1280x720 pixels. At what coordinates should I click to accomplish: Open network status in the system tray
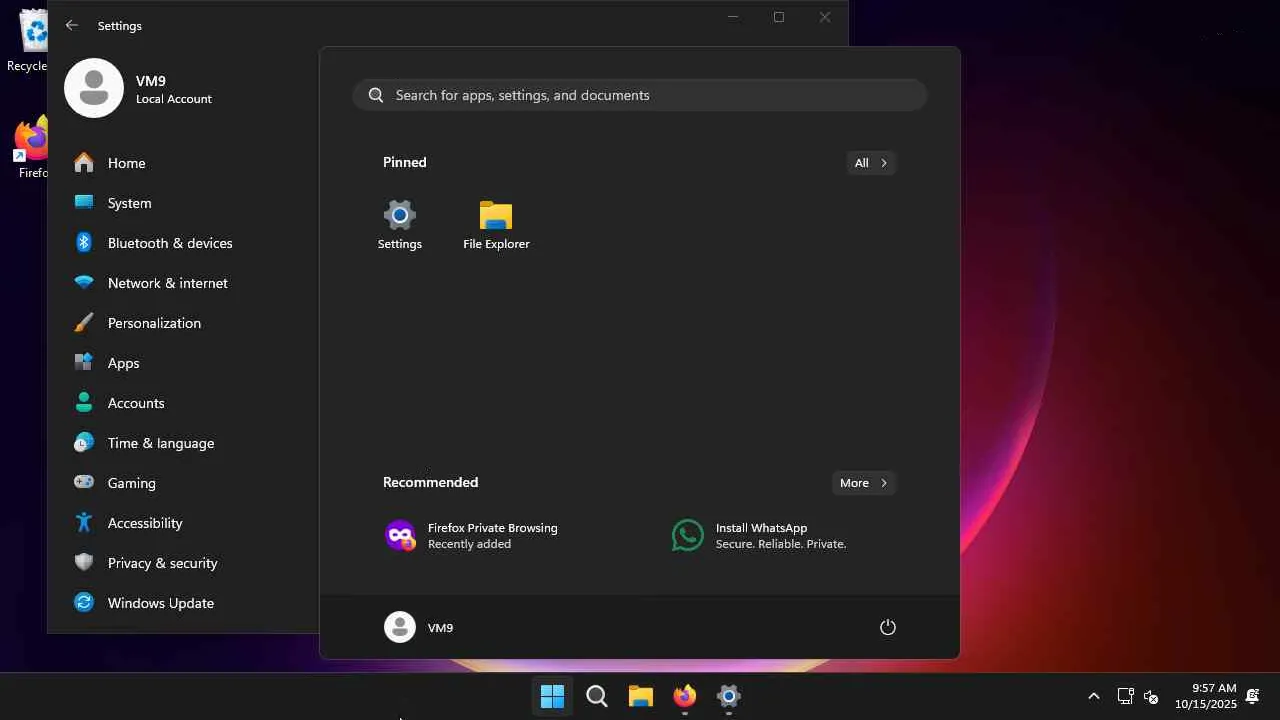(1125, 696)
